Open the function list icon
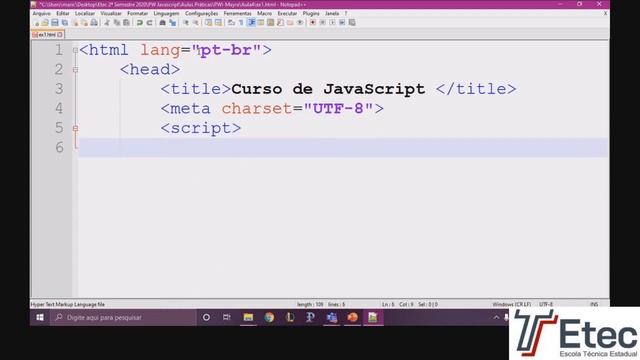This screenshot has width=640, height=360. click(x=280, y=23)
